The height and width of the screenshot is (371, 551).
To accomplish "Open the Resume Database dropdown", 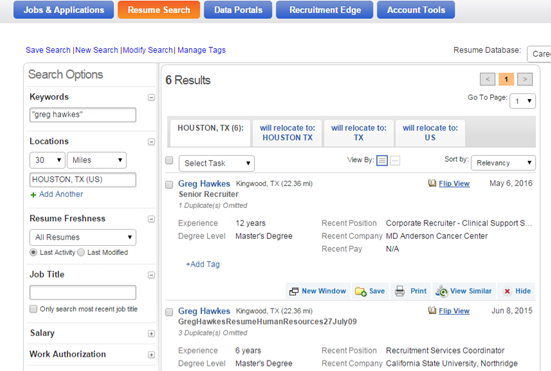I will pyautogui.click(x=539, y=54).
